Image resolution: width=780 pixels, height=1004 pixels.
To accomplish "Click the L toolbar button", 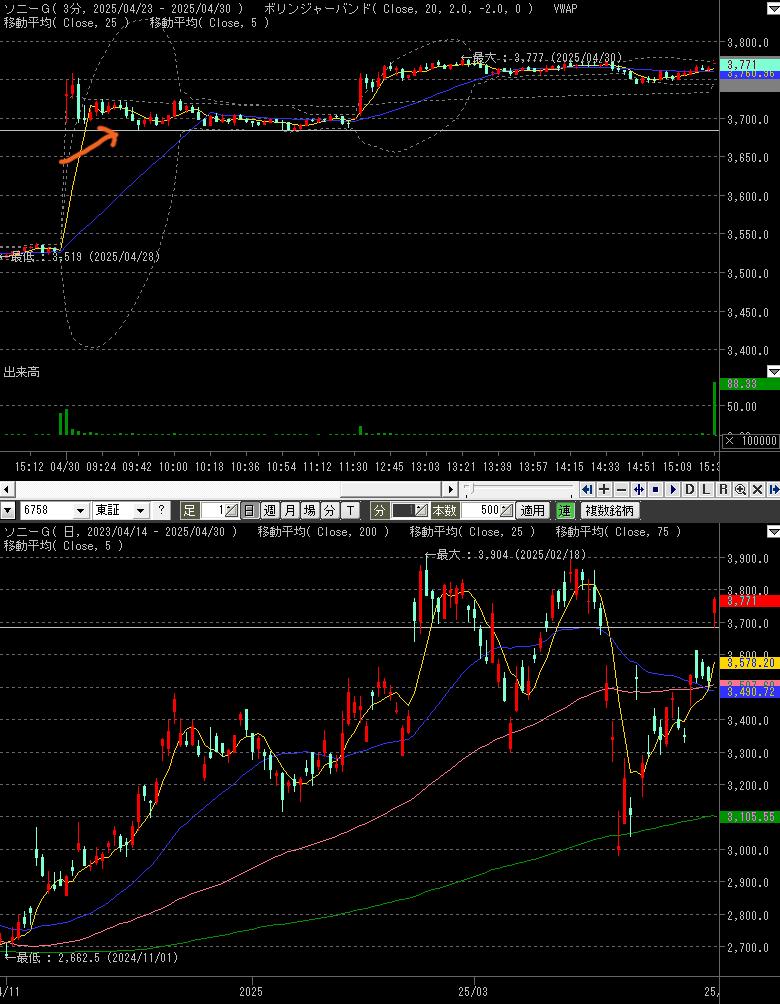I will (x=706, y=490).
